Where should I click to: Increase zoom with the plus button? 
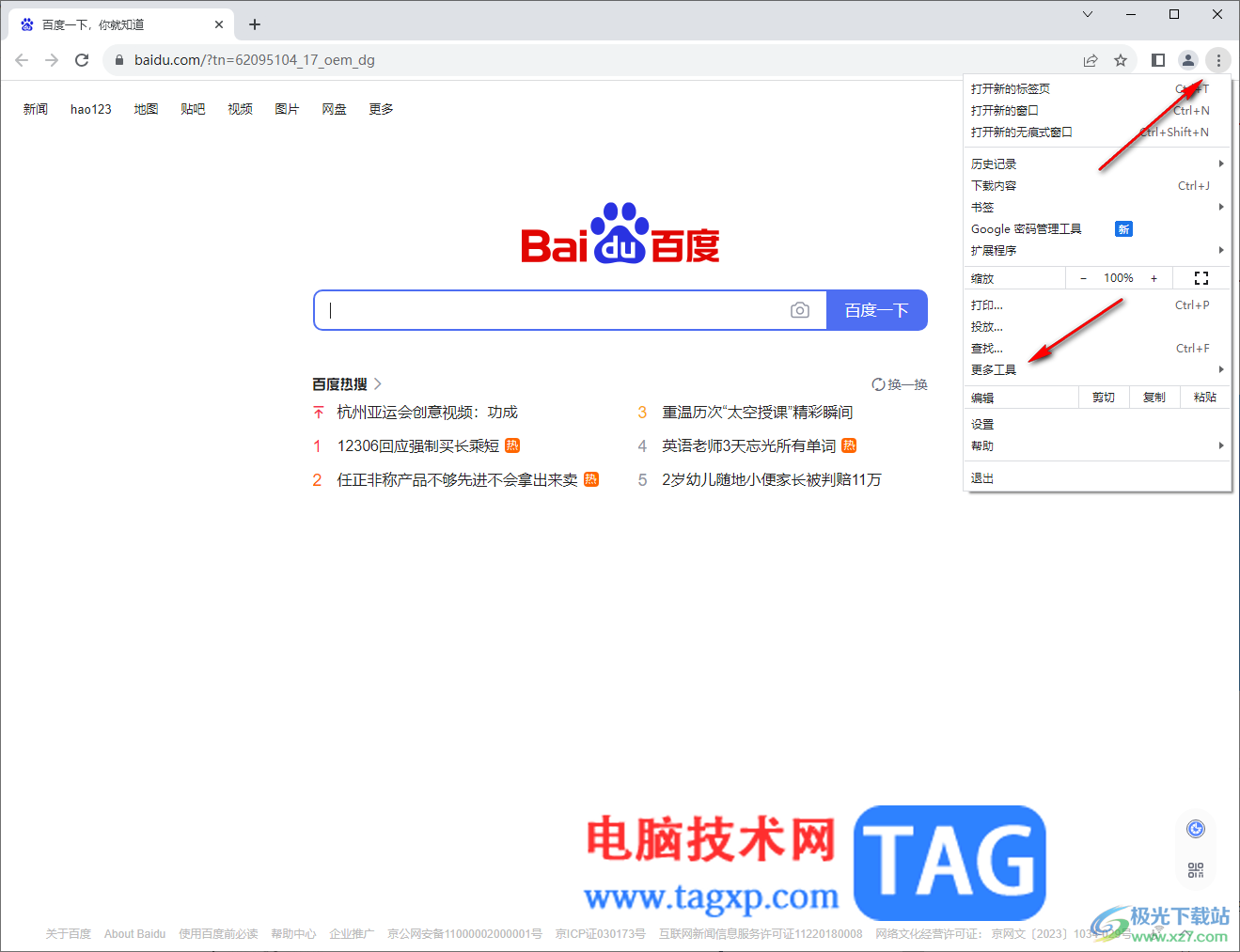point(1154,278)
